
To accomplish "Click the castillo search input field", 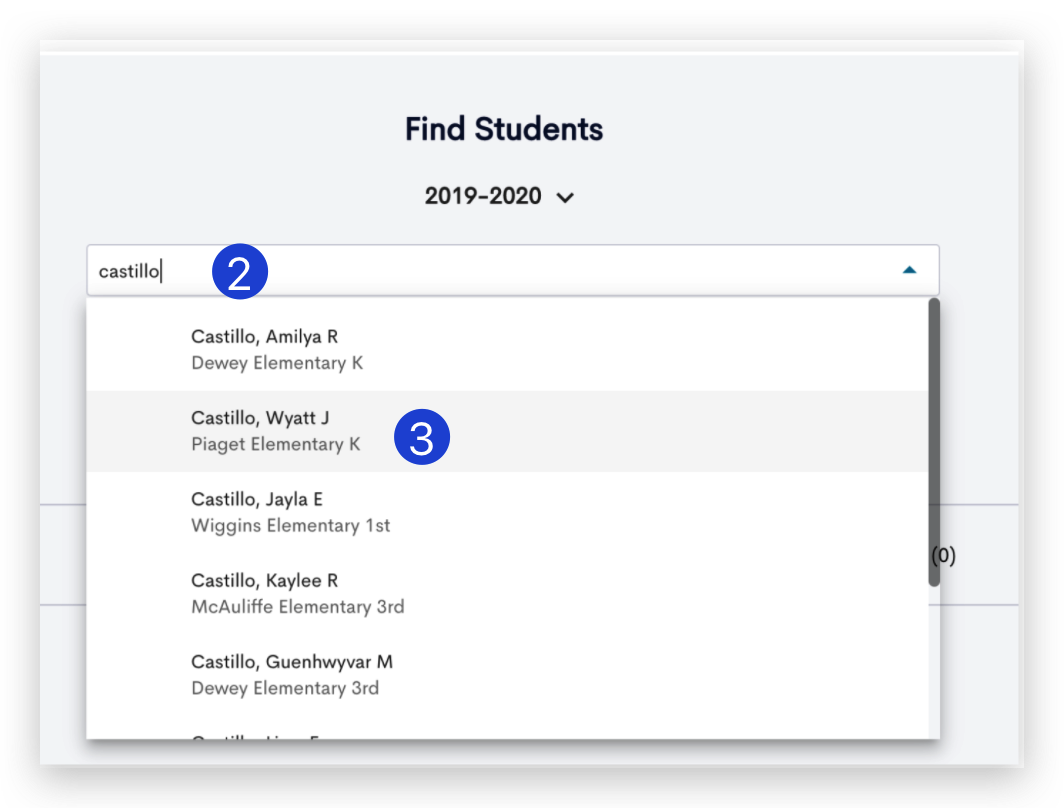I will (512, 270).
